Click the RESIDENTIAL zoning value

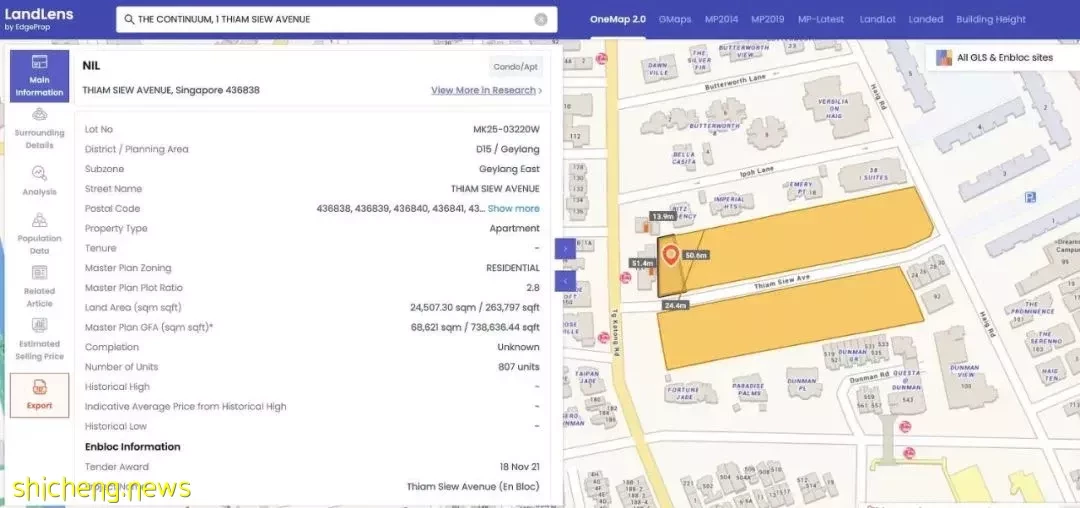point(513,268)
